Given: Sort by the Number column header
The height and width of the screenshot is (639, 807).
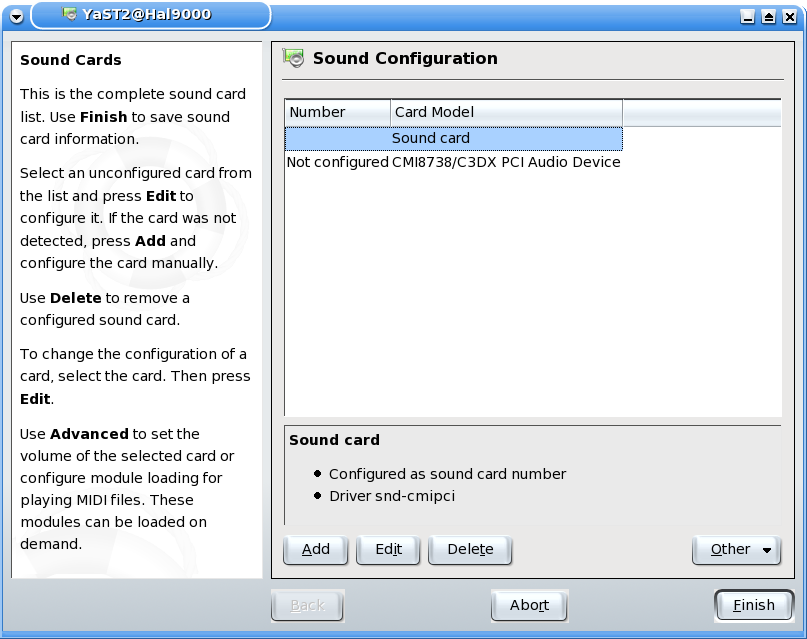Looking at the screenshot, I should (338, 112).
